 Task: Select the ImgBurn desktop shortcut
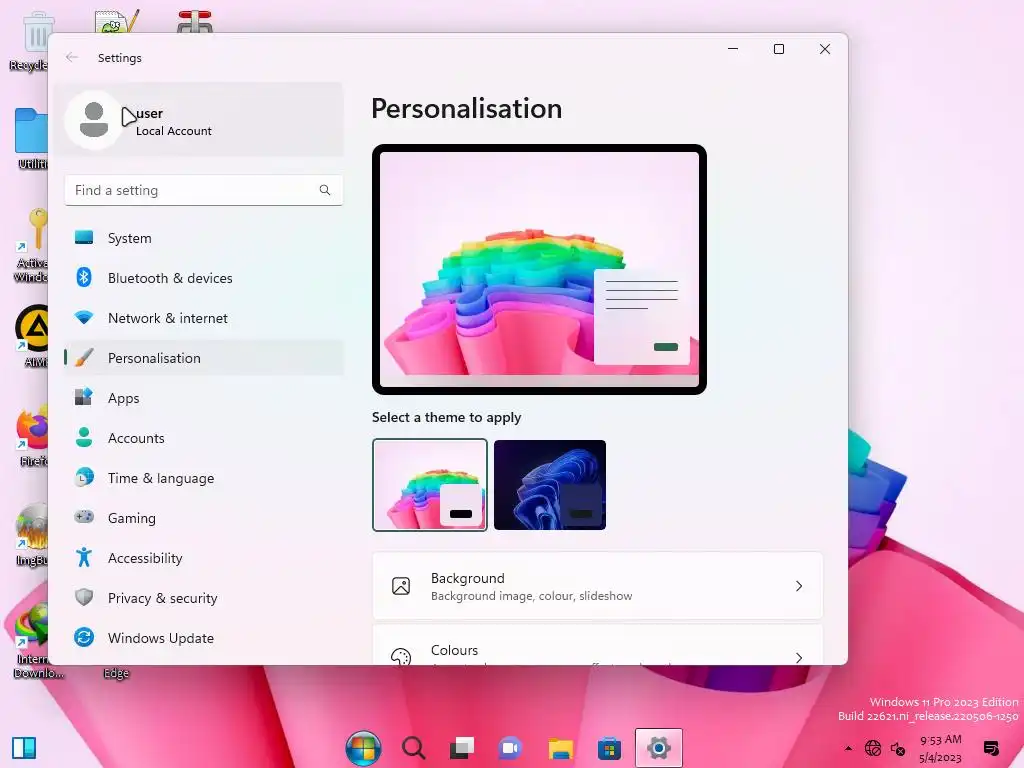tap(30, 536)
